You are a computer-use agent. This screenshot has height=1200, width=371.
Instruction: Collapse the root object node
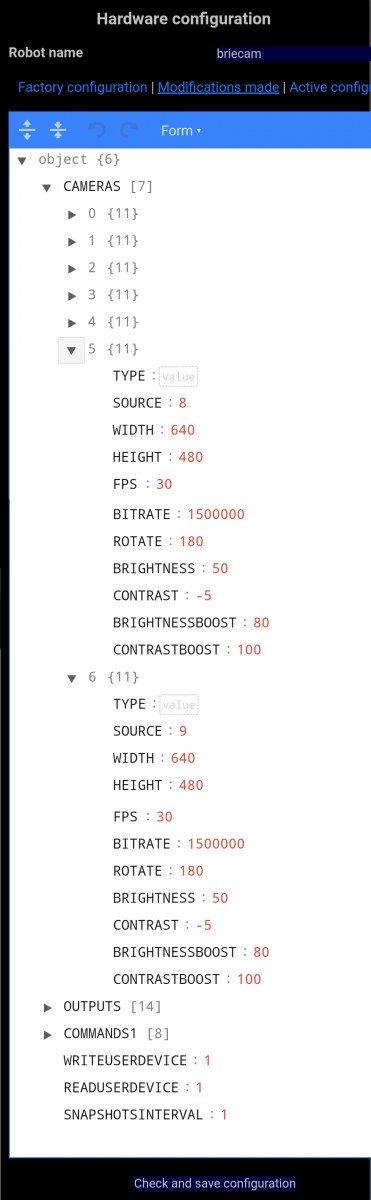(21, 160)
